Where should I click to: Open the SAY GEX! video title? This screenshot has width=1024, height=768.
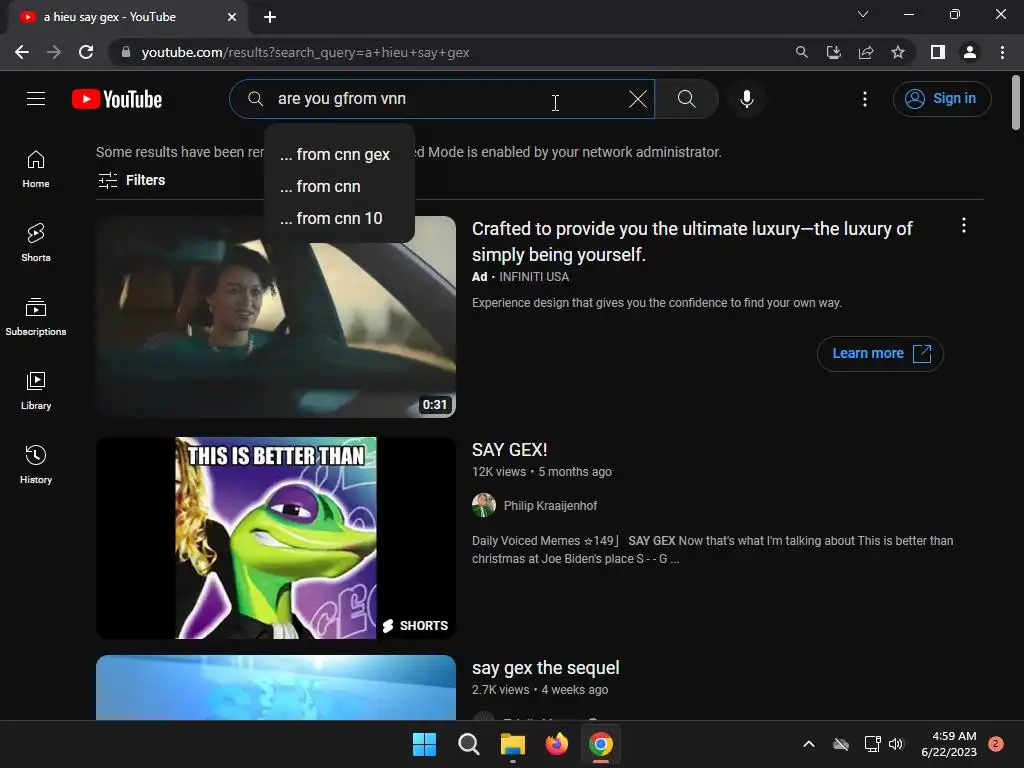click(x=509, y=450)
